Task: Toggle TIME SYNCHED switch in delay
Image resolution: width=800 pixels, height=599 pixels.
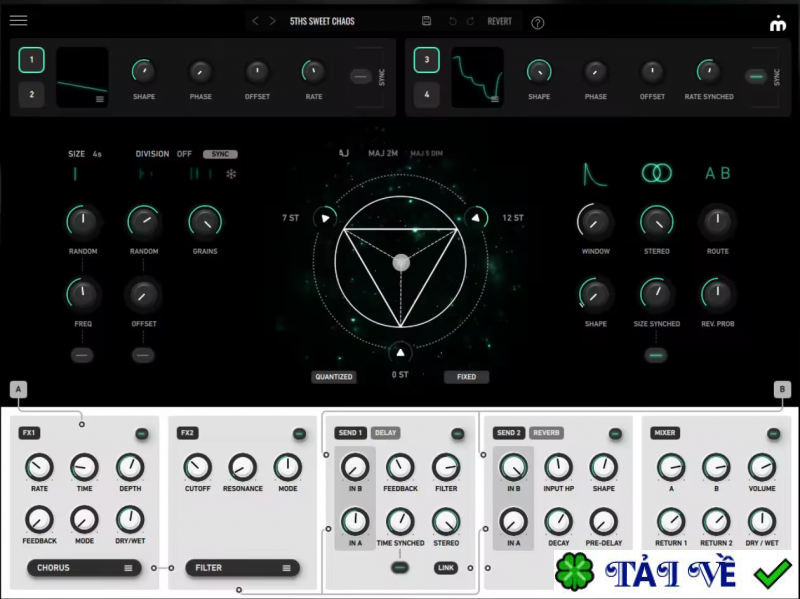Action: click(x=400, y=567)
